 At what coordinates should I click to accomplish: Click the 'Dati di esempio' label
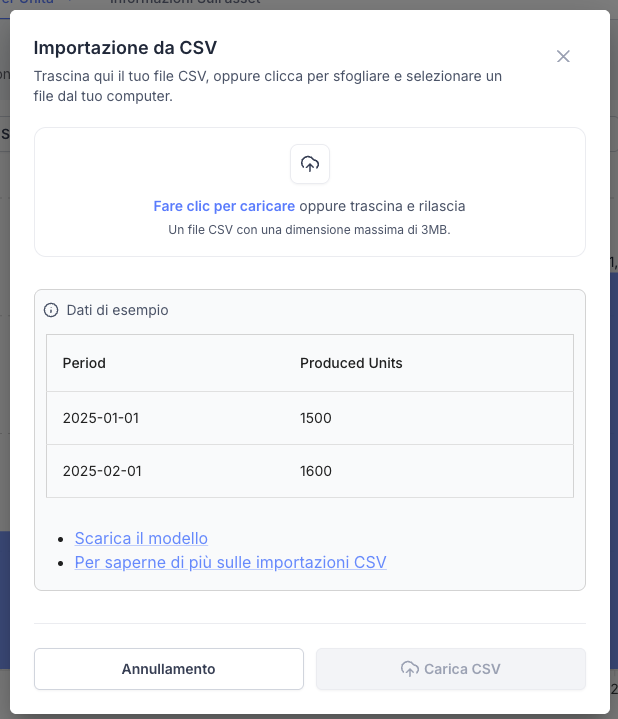tap(117, 310)
